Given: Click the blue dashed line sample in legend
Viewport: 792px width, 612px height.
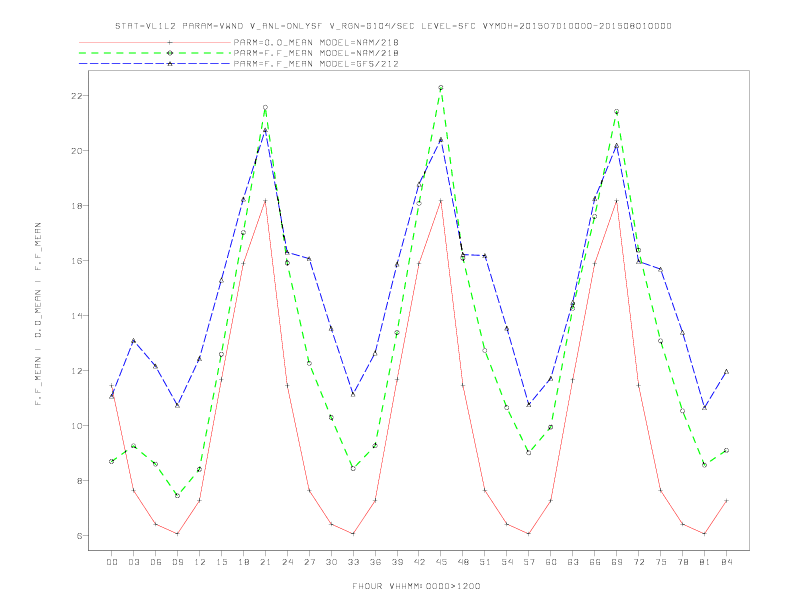Looking at the screenshot, I should [155, 64].
